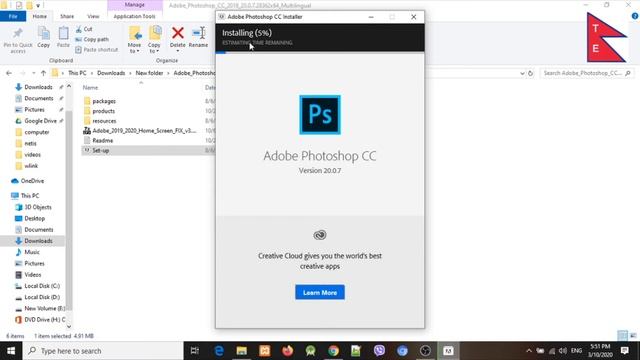The width and height of the screenshot is (640, 360).
Task: Open File Explorer from taskbar
Action: pos(242,351)
